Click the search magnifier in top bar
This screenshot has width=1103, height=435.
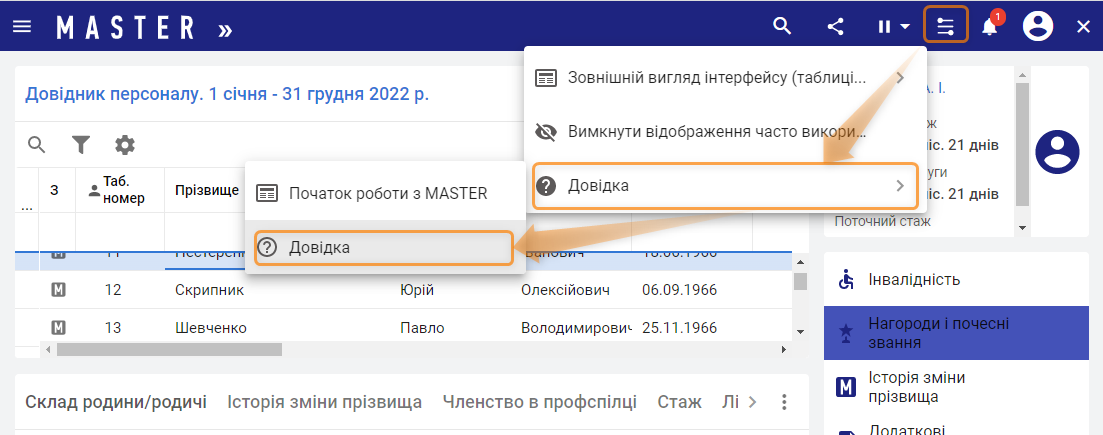coord(783,27)
